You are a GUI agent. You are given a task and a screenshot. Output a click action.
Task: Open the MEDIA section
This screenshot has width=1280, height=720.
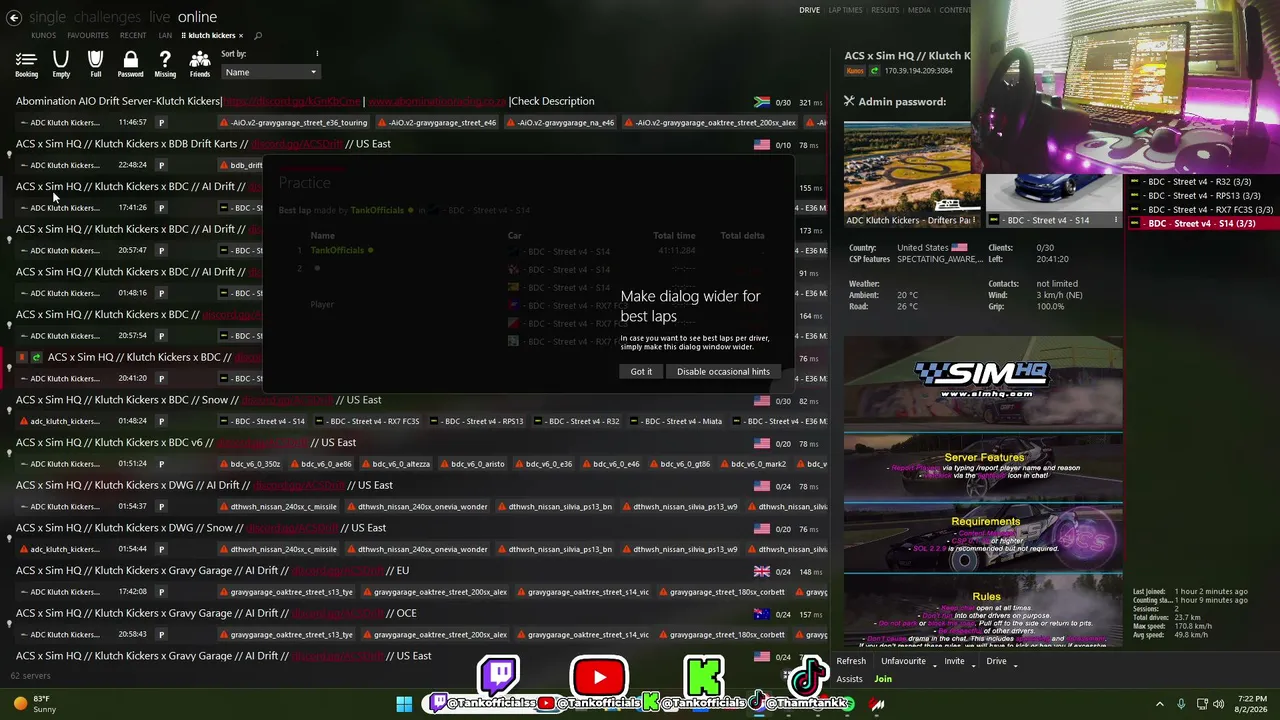[919, 10]
